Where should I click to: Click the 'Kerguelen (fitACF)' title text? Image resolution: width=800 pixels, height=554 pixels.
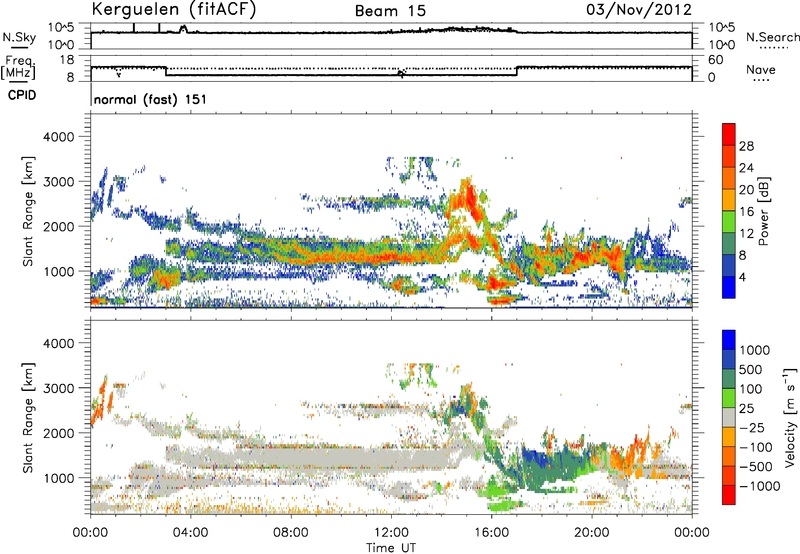click(x=173, y=10)
